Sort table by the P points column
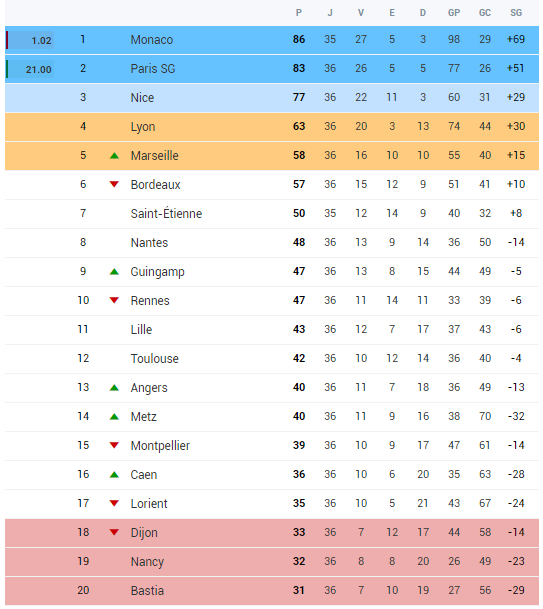Image resolution: width=543 pixels, height=609 pixels. click(299, 13)
